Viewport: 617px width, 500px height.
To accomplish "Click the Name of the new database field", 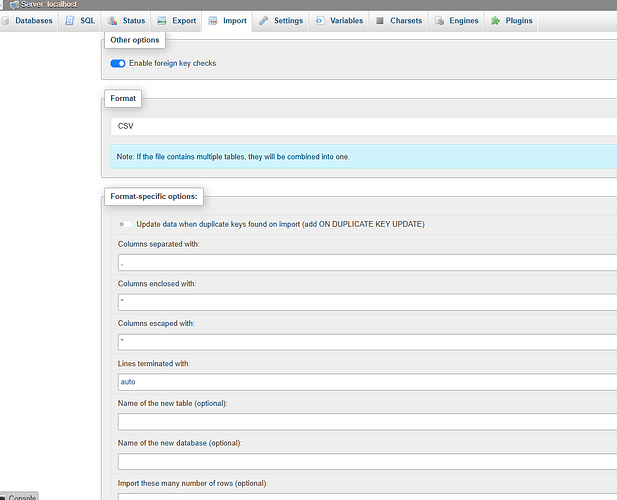I will [x=367, y=461].
